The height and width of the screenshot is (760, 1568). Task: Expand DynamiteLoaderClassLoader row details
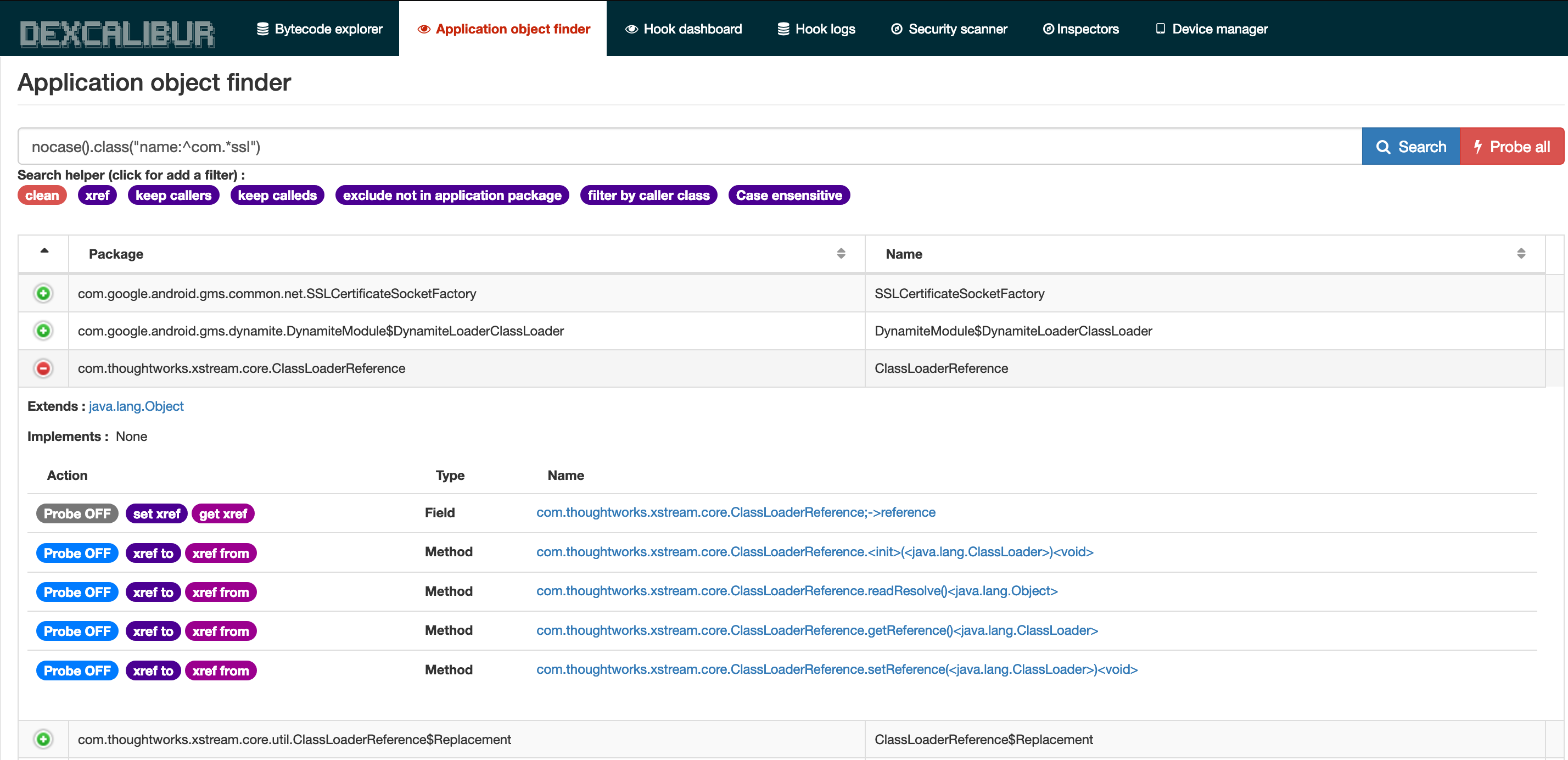click(x=43, y=331)
